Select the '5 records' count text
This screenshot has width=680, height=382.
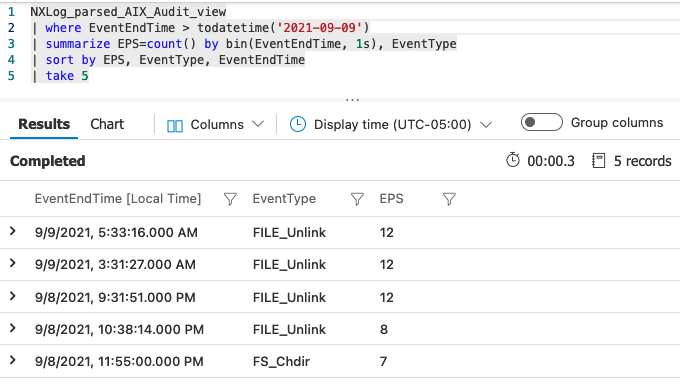click(x=642, y=161)
